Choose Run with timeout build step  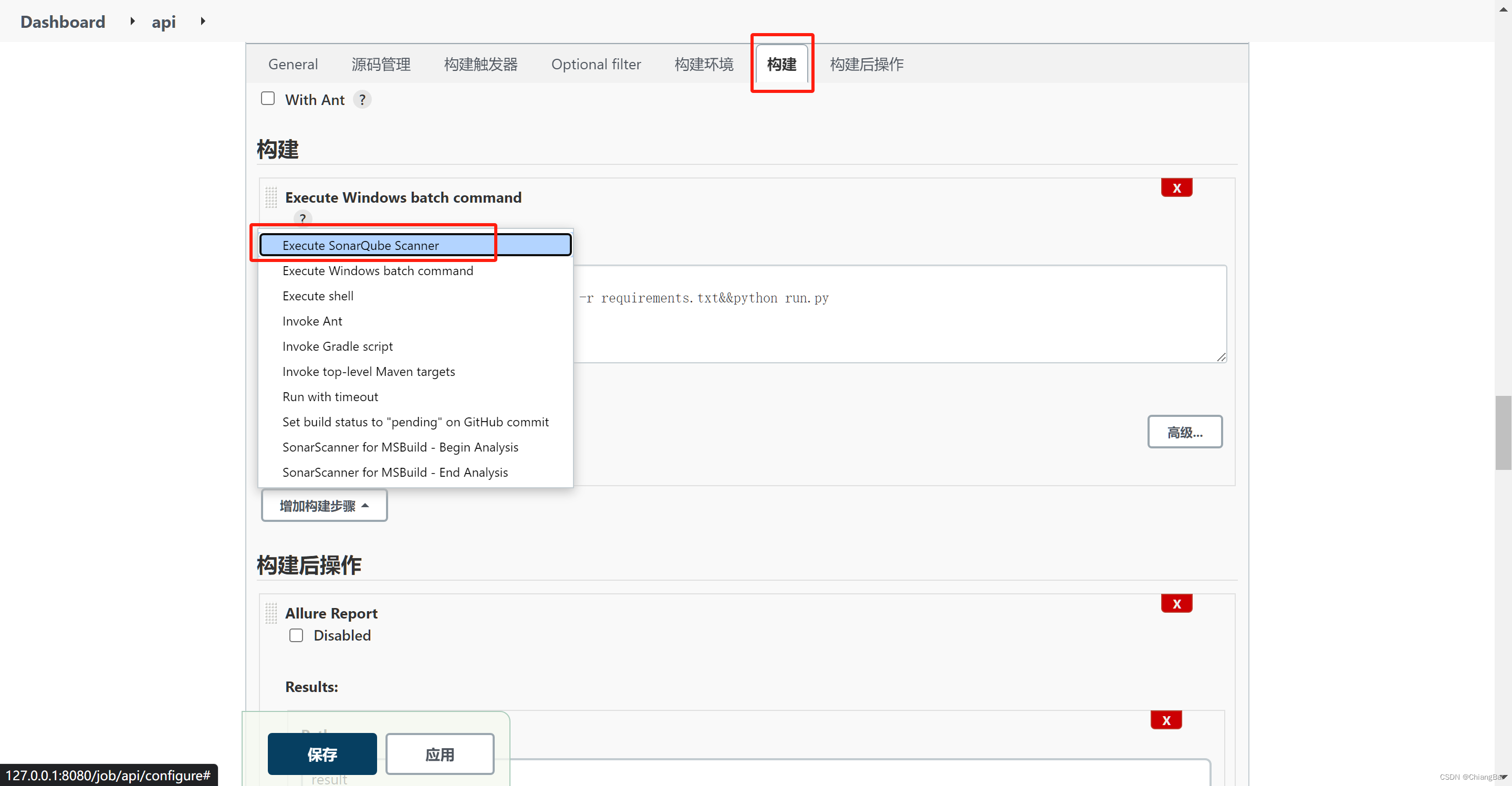point(415,397)
